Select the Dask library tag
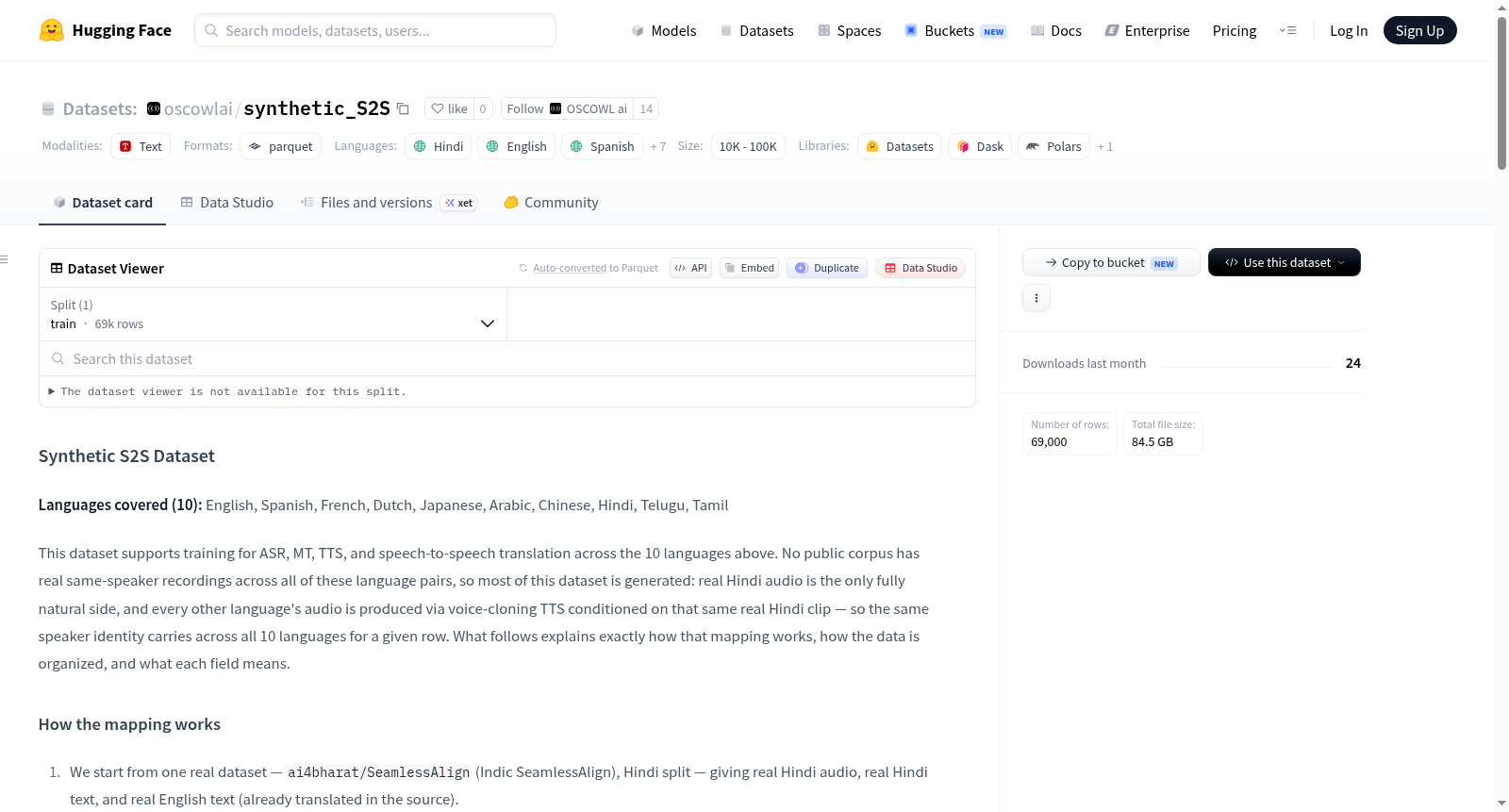 [x=980, y=146]
